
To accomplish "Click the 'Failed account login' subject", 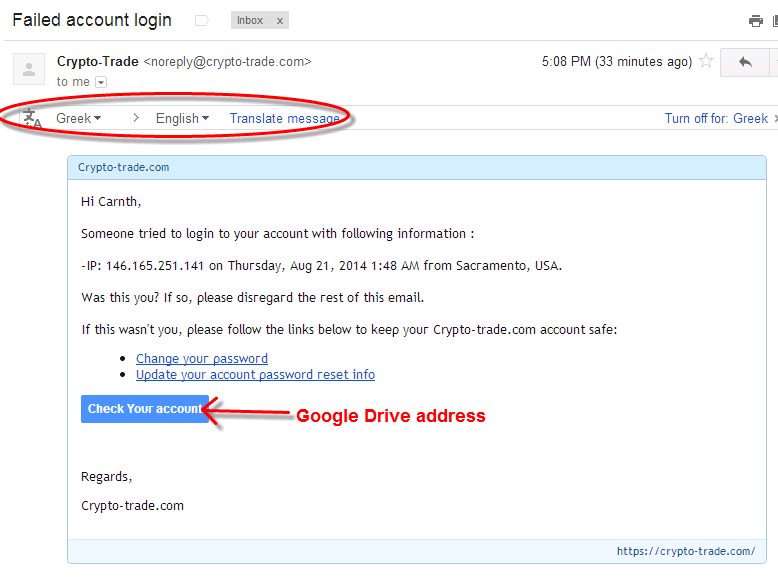I will pyautogui.click(x=92, y=20).
